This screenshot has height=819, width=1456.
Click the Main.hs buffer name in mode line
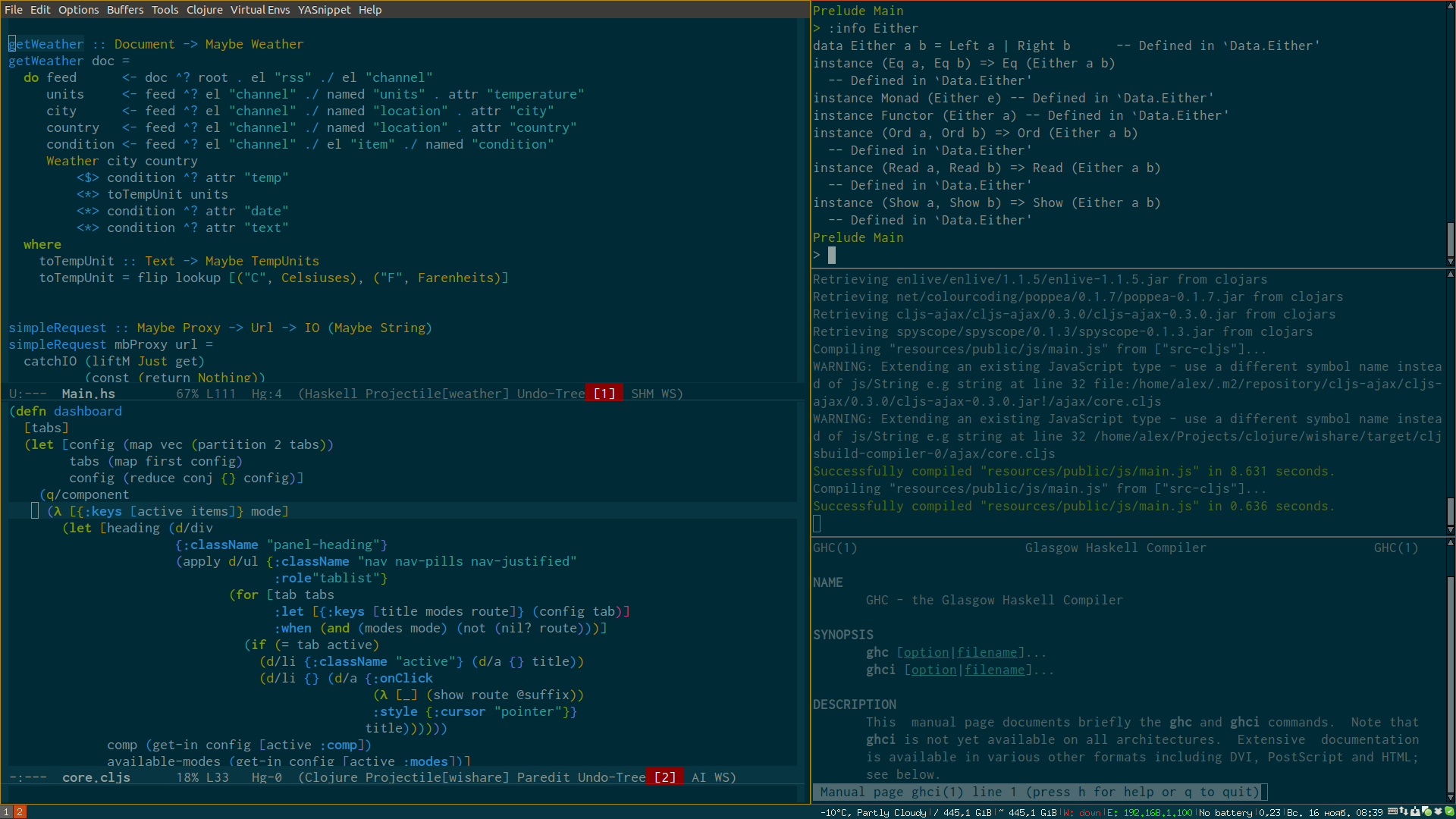point(88,394)
